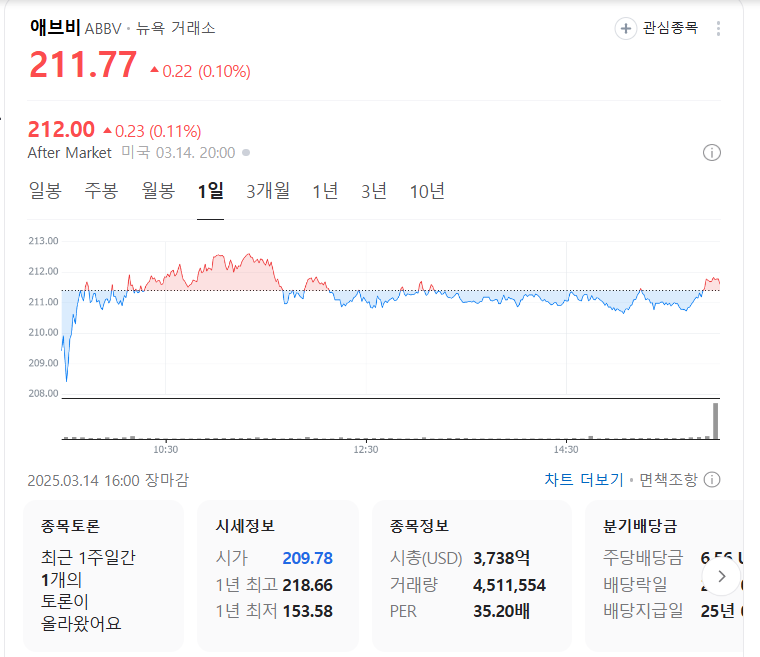
Task: Click the 1년 최저 value 153.58
Action: 307,611
